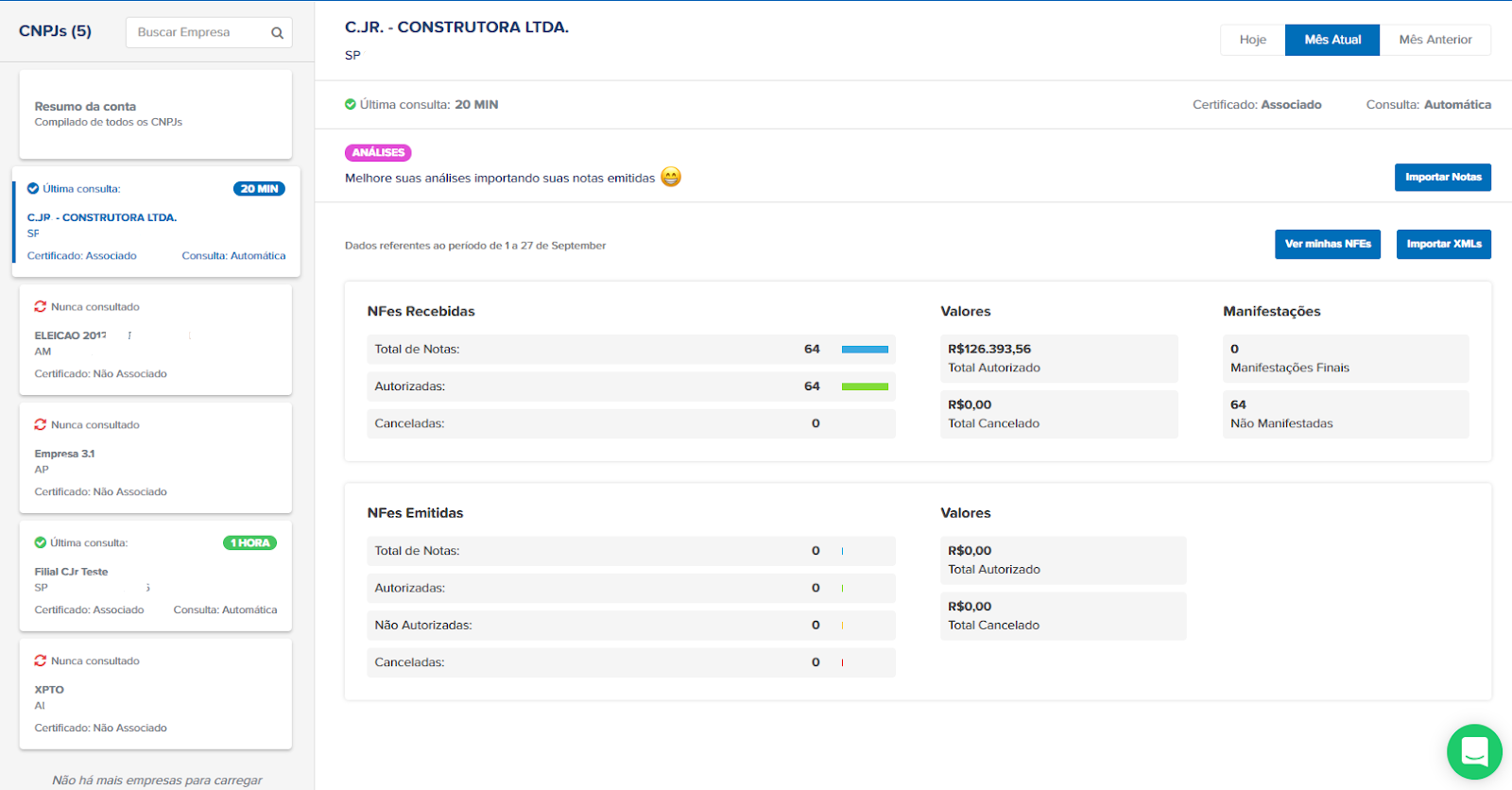Click the Consulta: Automática header text
Viewport: 1512px width, 790px height.
point(1429,105)
